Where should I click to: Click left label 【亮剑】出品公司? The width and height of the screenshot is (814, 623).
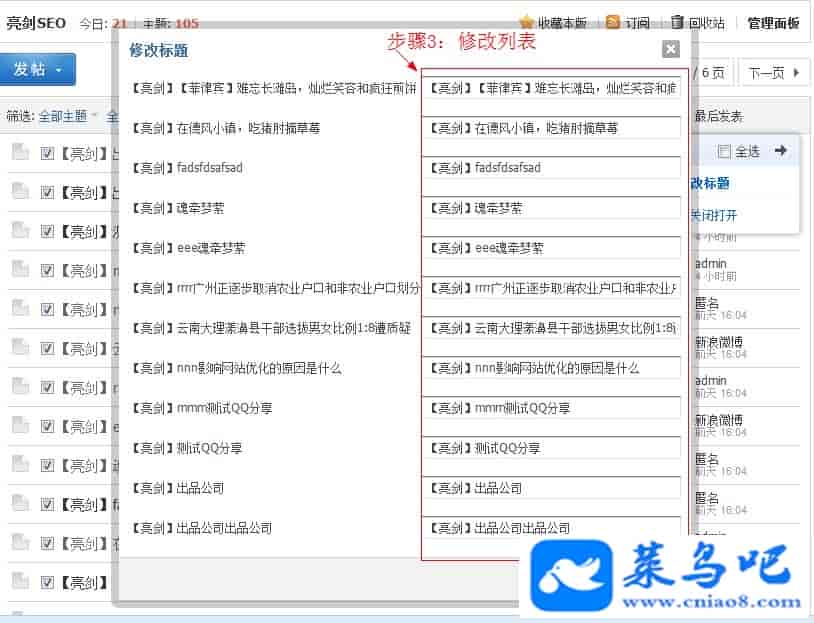point(177,487)
